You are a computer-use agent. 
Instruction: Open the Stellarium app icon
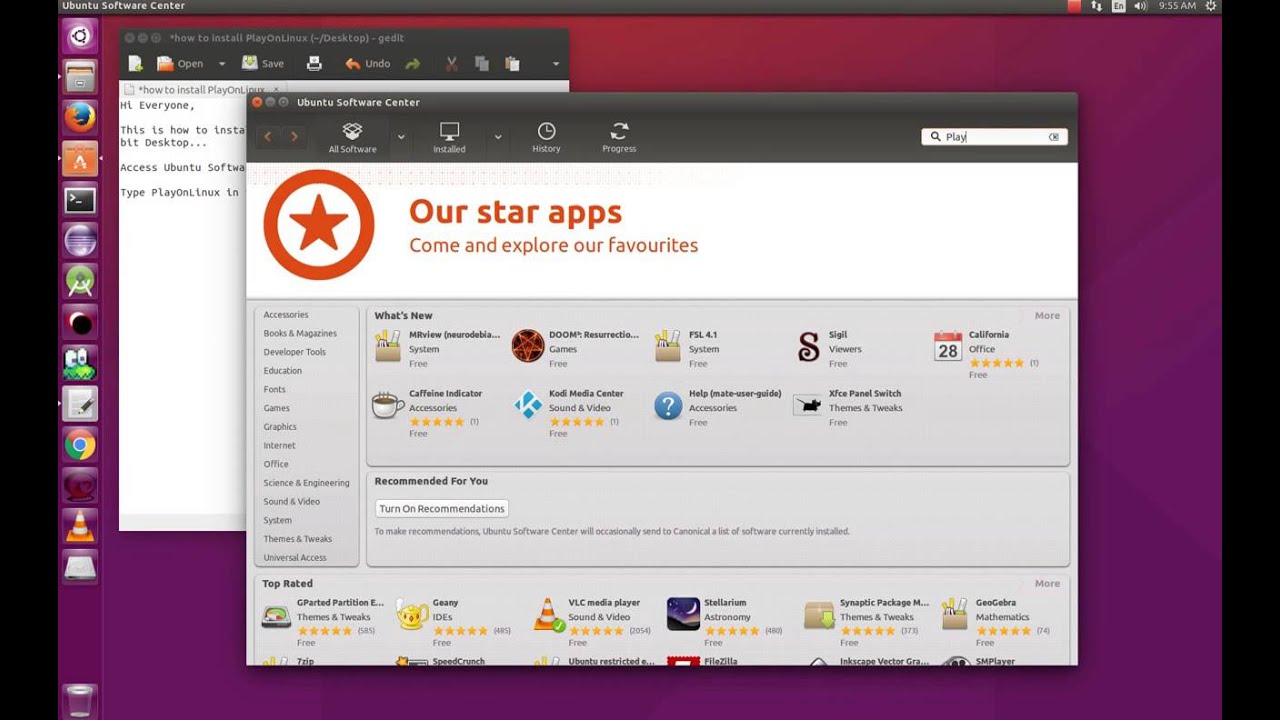(684, 615)
